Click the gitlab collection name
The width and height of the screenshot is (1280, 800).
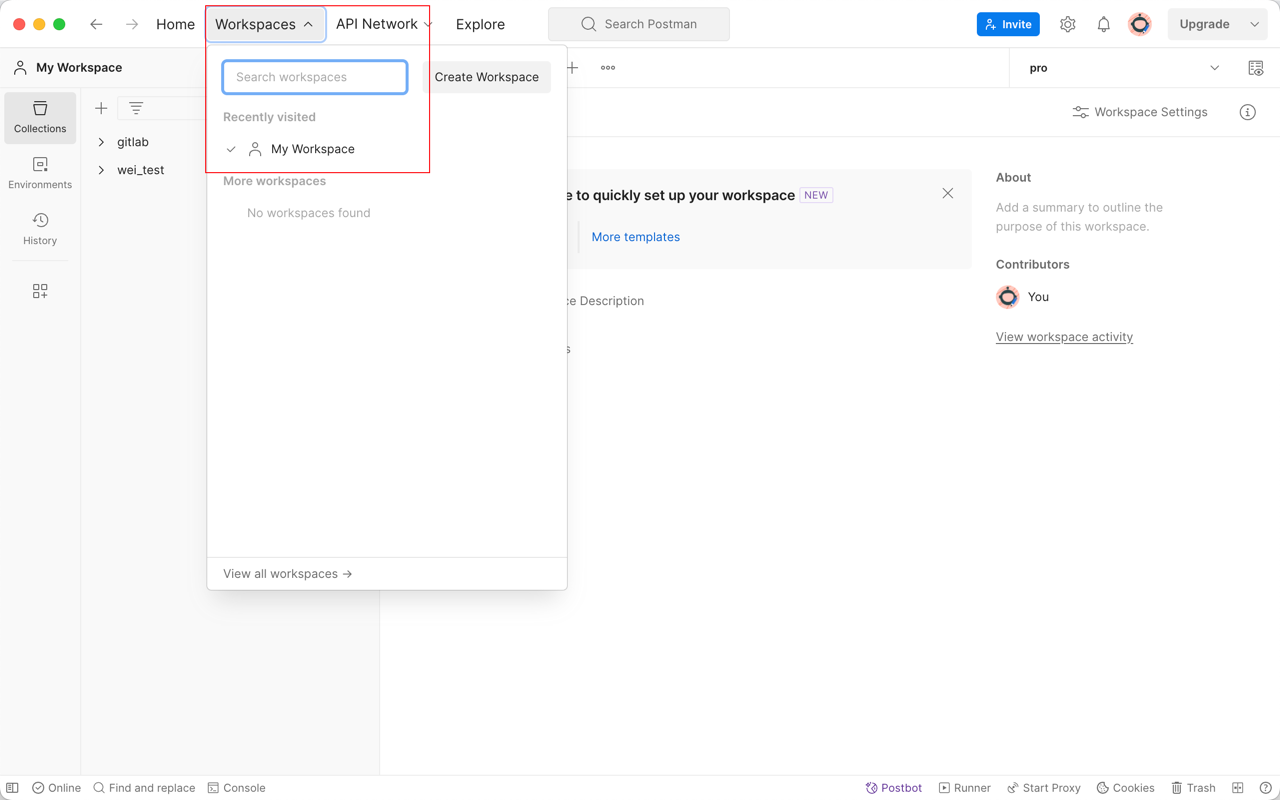[133, 142]
